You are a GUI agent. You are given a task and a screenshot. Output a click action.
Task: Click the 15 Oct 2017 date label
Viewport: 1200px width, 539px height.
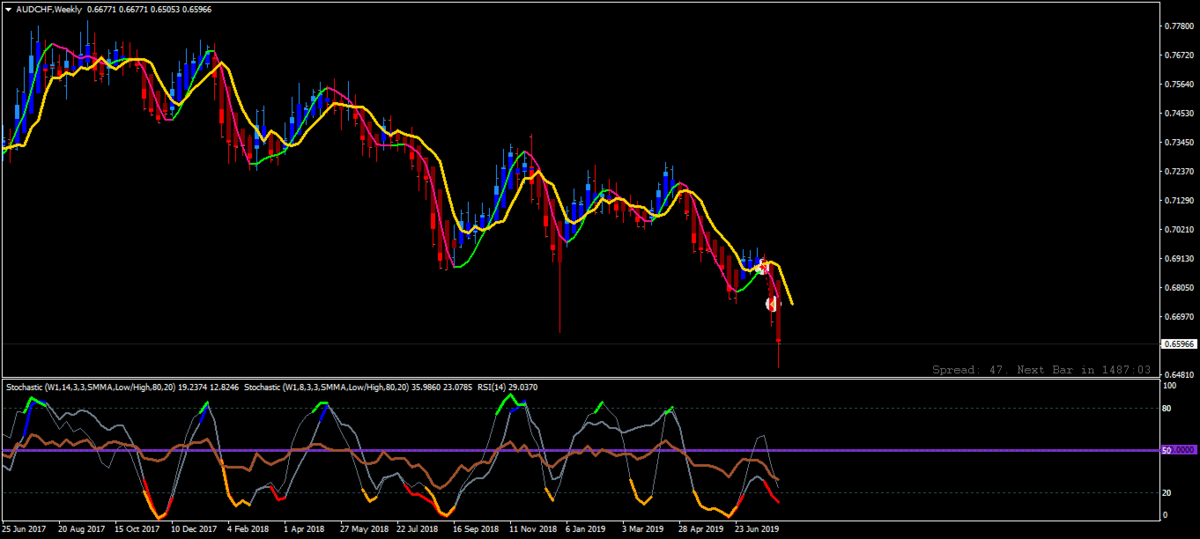[x=137, y=528]
